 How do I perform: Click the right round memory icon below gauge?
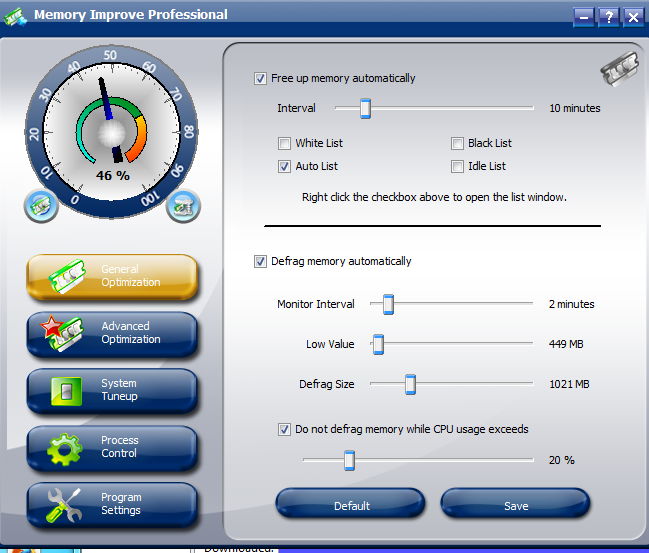coord(183,206)
